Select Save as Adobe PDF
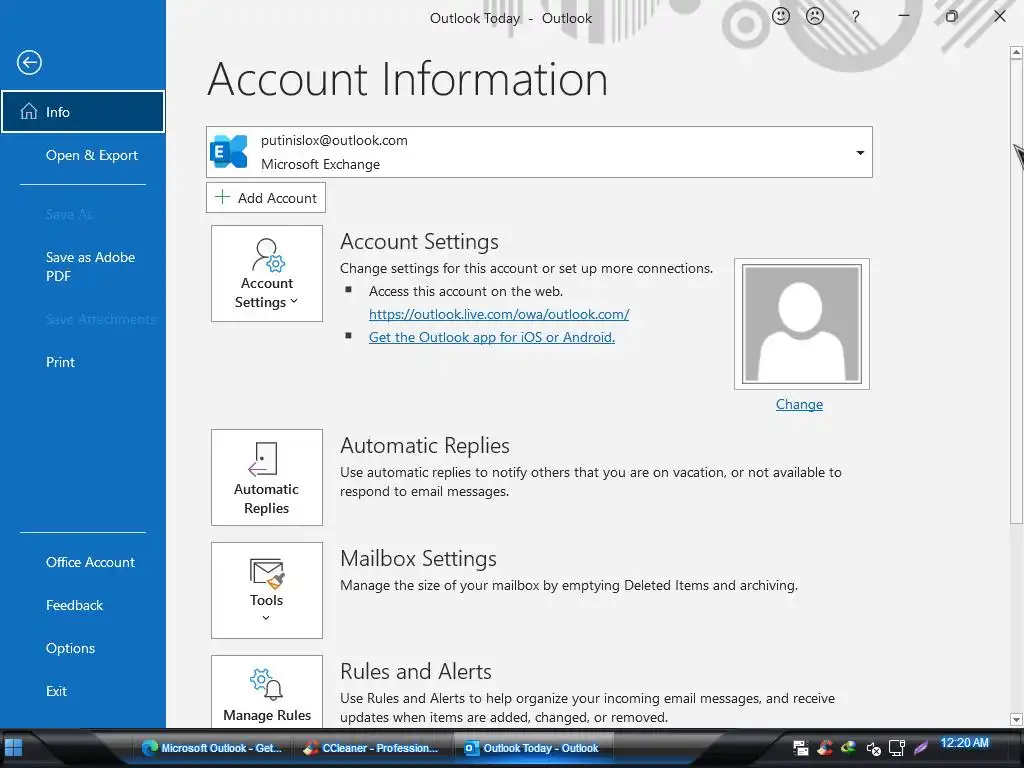Screen dimensions: 1024x768 tap(90, 266)
